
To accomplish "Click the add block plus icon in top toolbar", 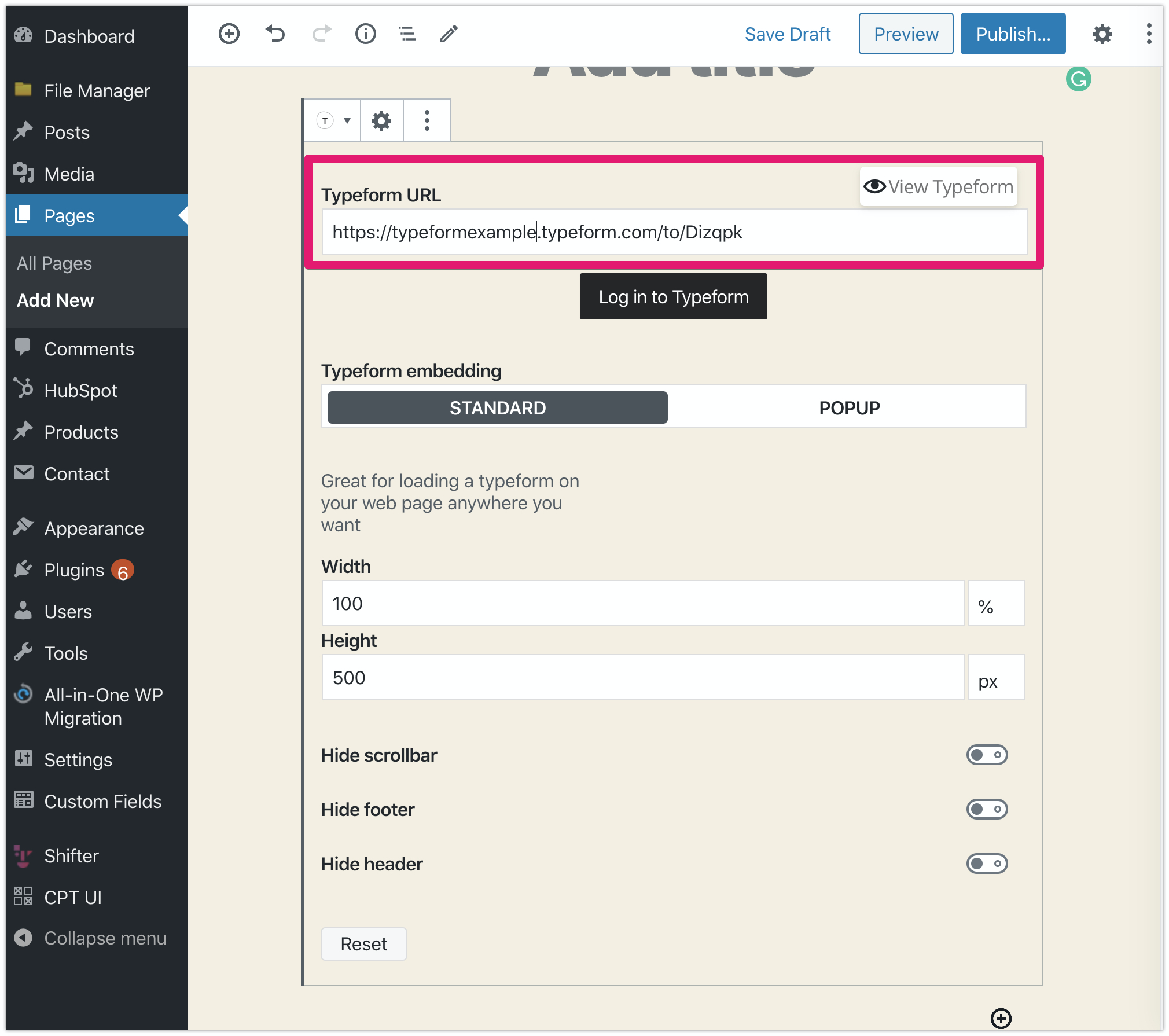I will coord(229,34).
